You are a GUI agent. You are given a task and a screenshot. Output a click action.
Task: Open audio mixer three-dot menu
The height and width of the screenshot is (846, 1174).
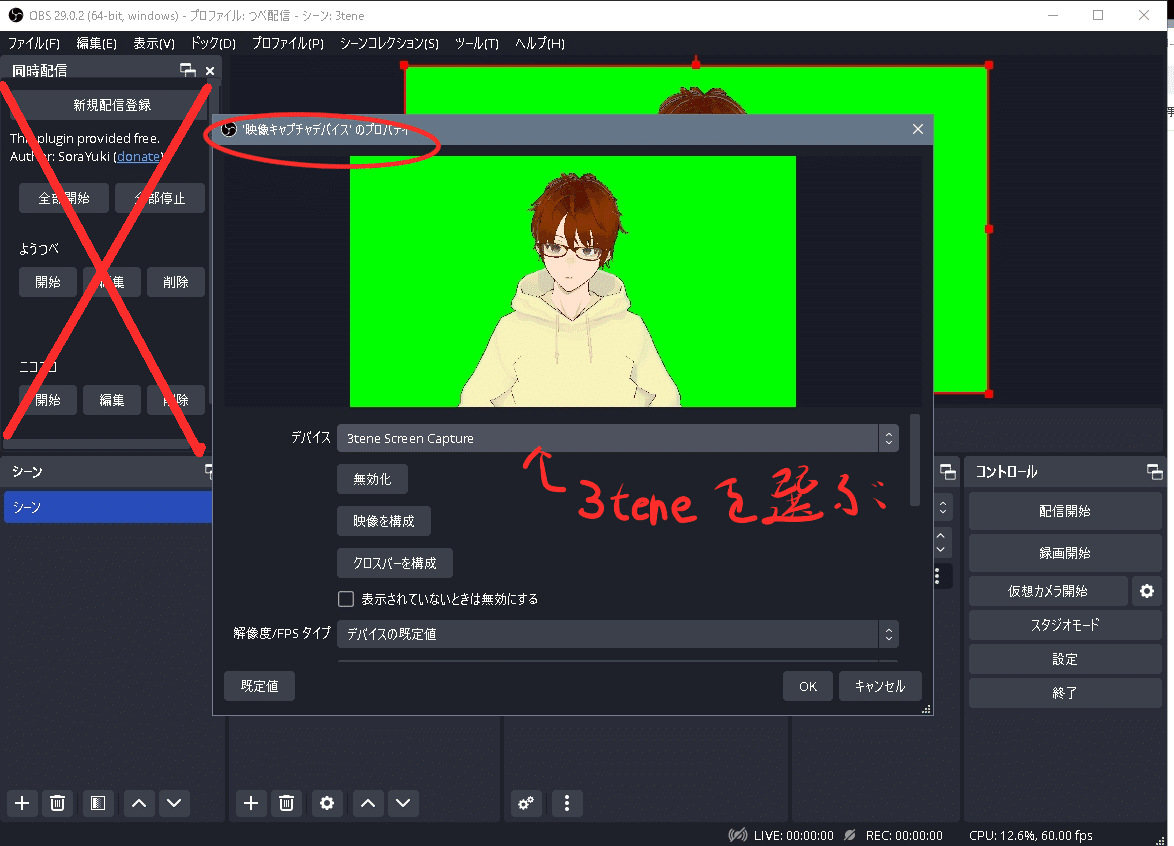coord(567,803)
